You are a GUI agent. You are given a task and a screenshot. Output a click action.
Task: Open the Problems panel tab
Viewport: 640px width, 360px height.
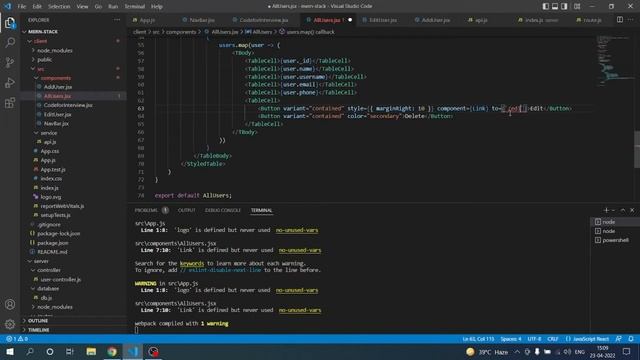point(146,210)
